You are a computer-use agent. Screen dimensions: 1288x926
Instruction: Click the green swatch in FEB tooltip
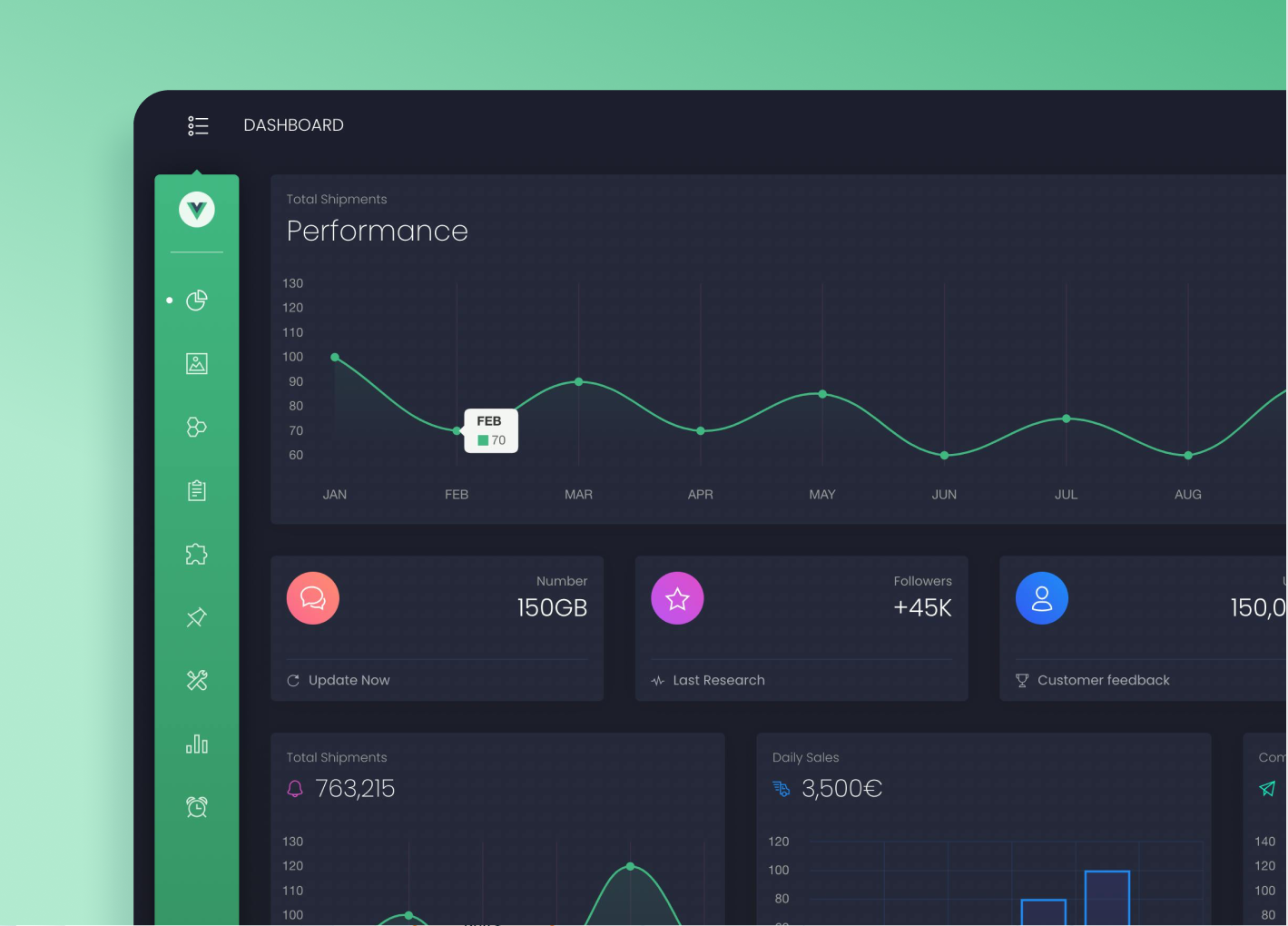point(483,441)
